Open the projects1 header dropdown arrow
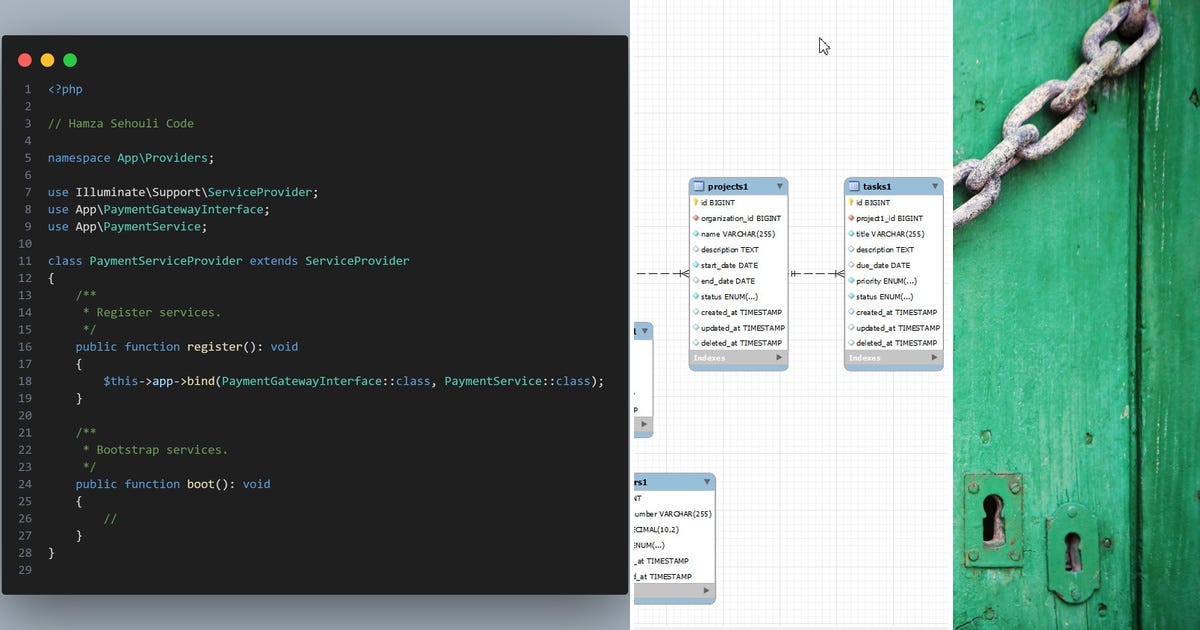 coord(779,186)
